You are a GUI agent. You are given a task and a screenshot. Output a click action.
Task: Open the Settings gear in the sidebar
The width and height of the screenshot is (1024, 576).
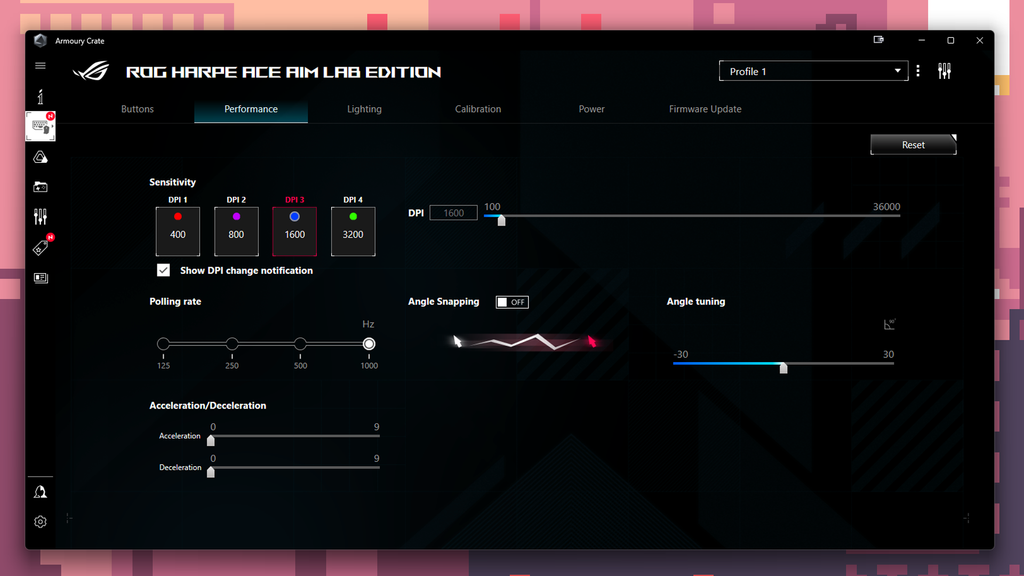click(40, 521)
